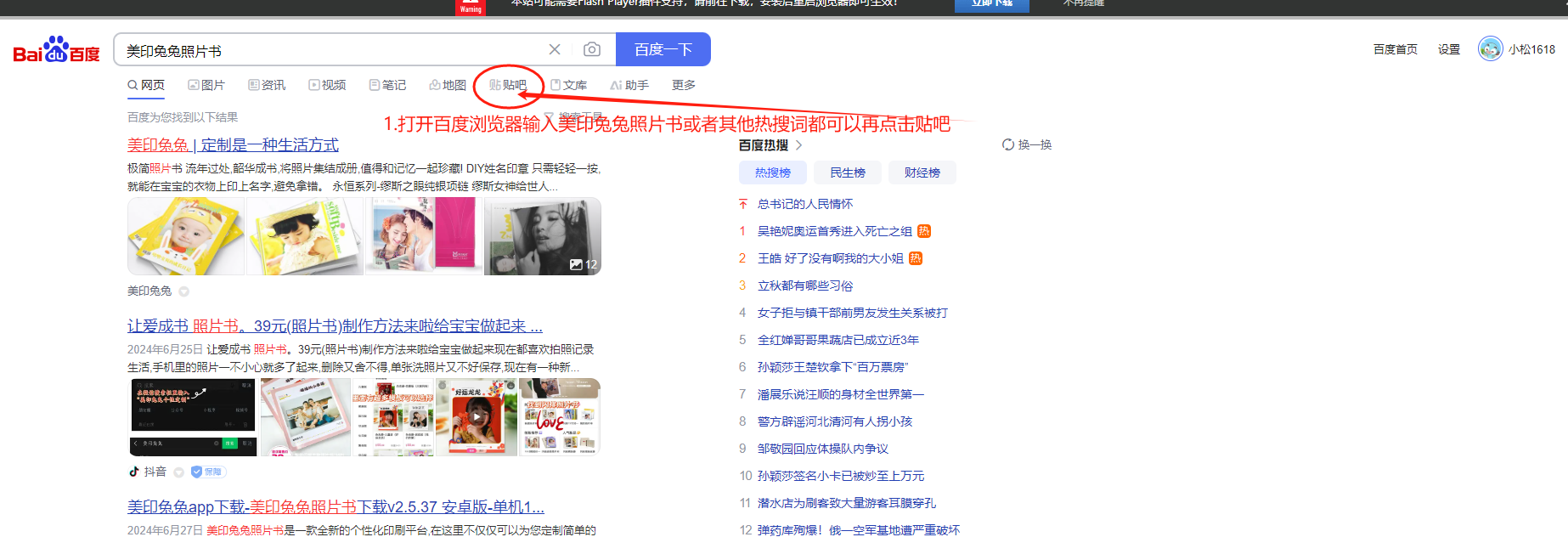Open result 美印兔兔app下载 link
Viewport: 1568px width, 537px height.
(x=336, y=506)
